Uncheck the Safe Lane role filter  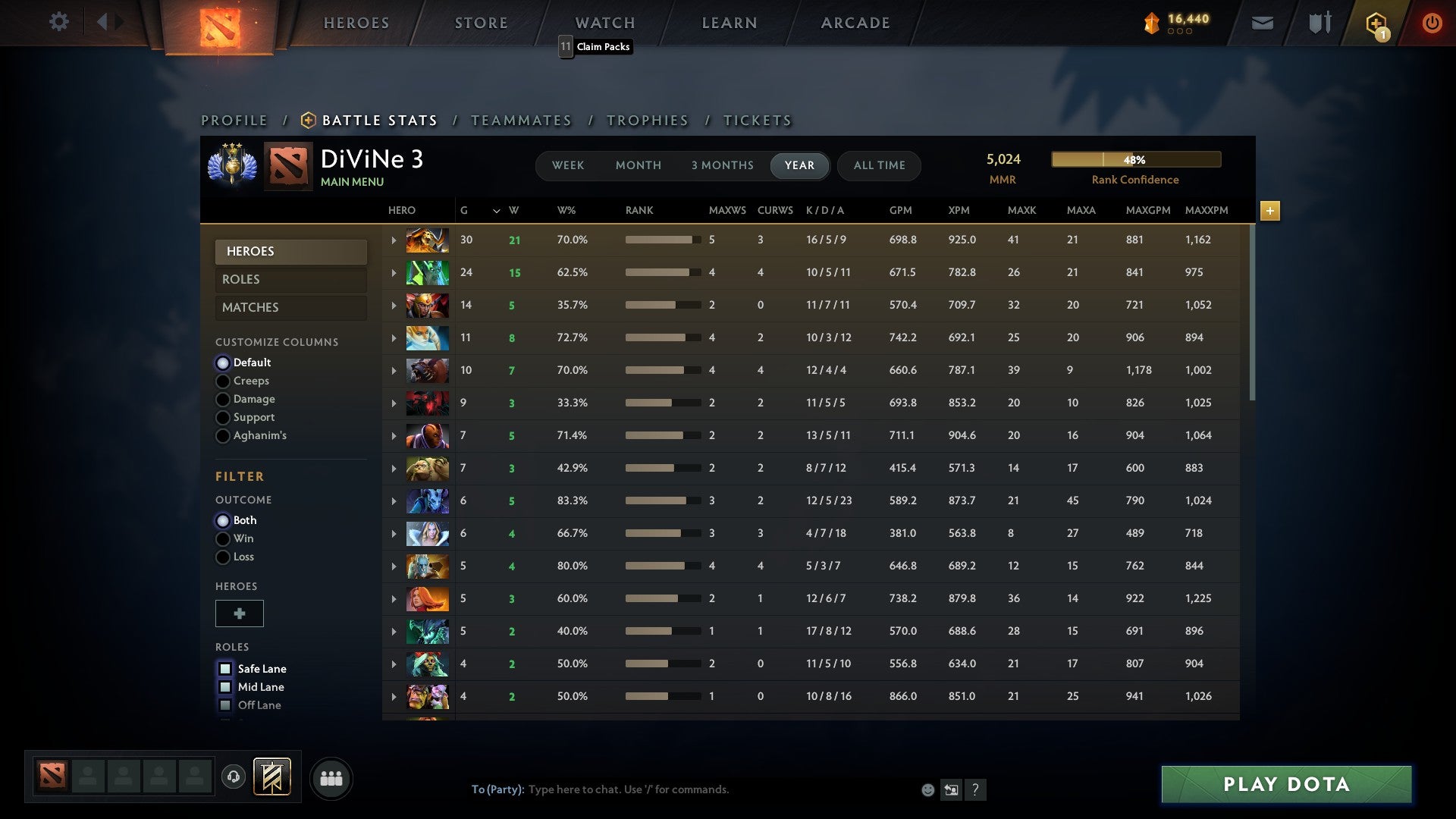(225, 668)
